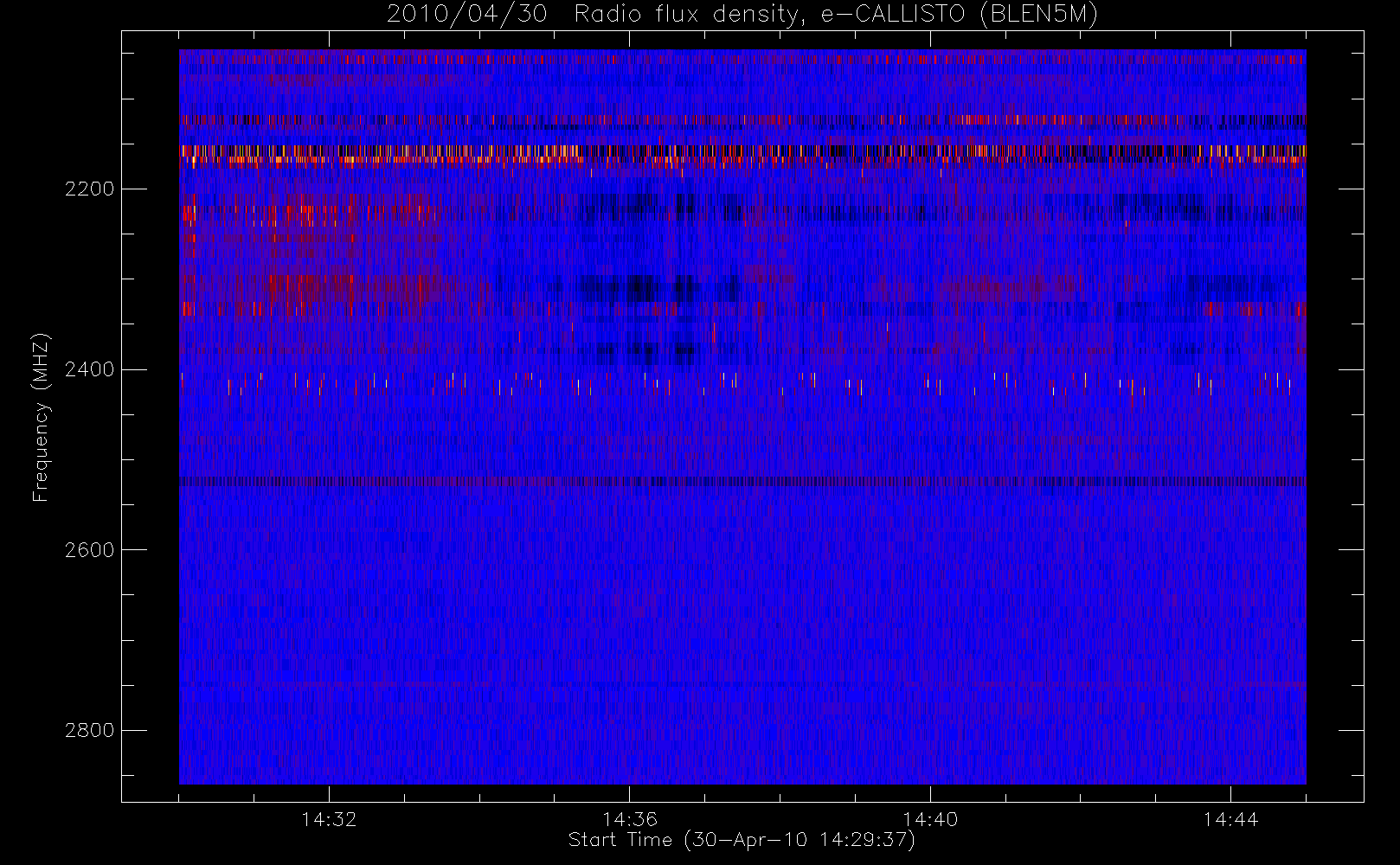Click the 'e-CALLISTO (BLEN5M)' title text

(x=959, y=15)
